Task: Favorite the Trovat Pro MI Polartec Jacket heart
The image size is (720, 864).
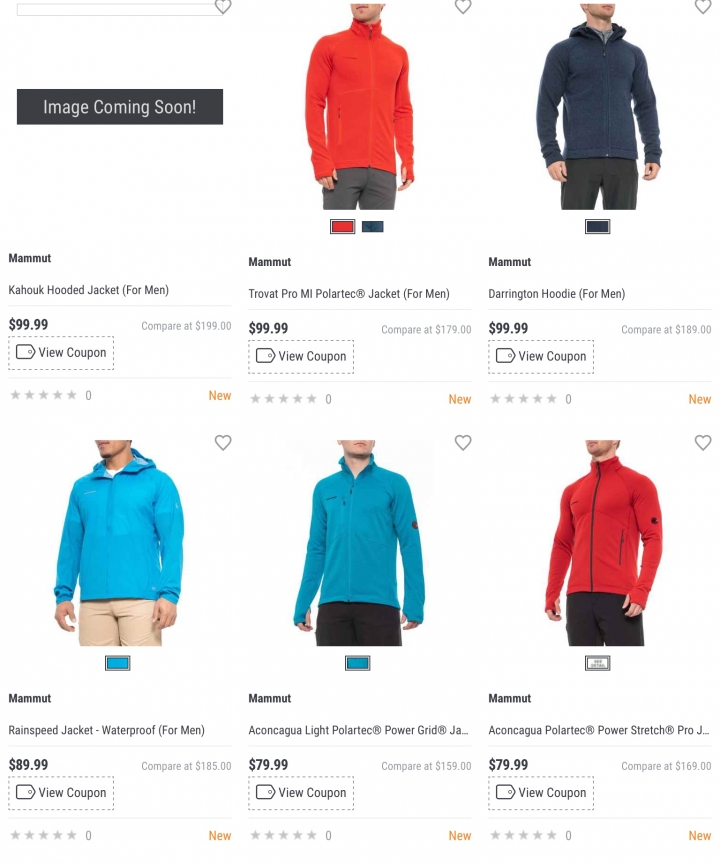Action: pyautogui.click(x=463, y=6)
